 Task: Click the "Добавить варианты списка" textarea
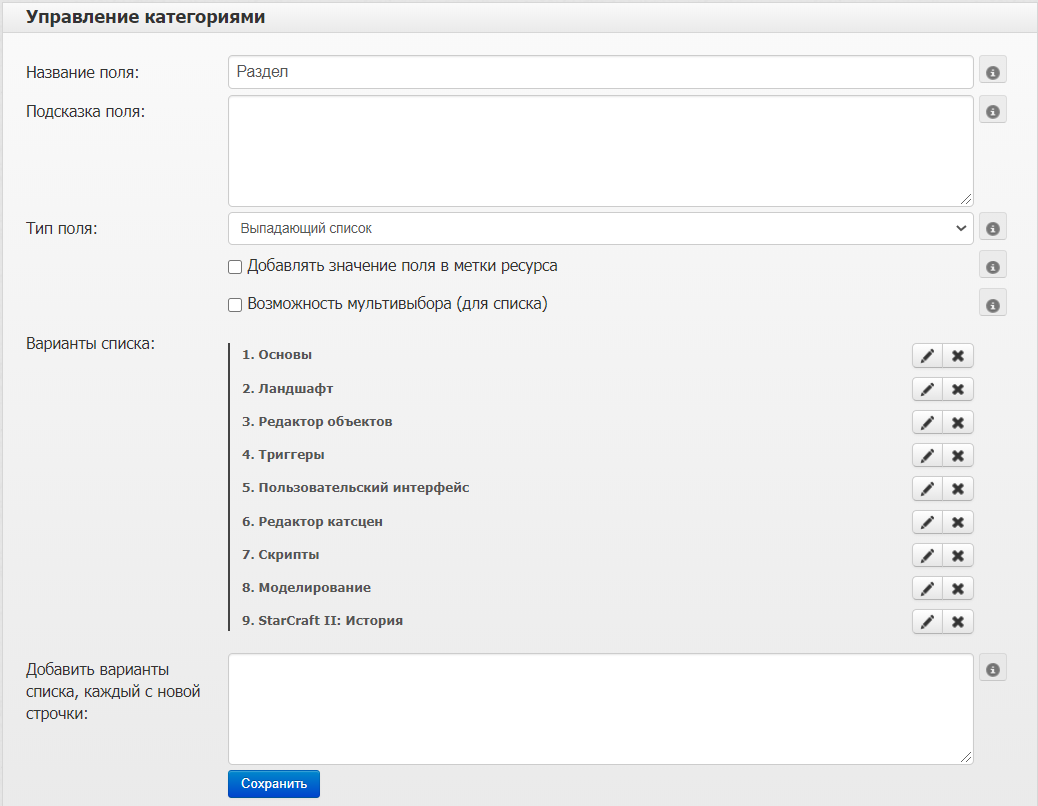pos(600,709)
